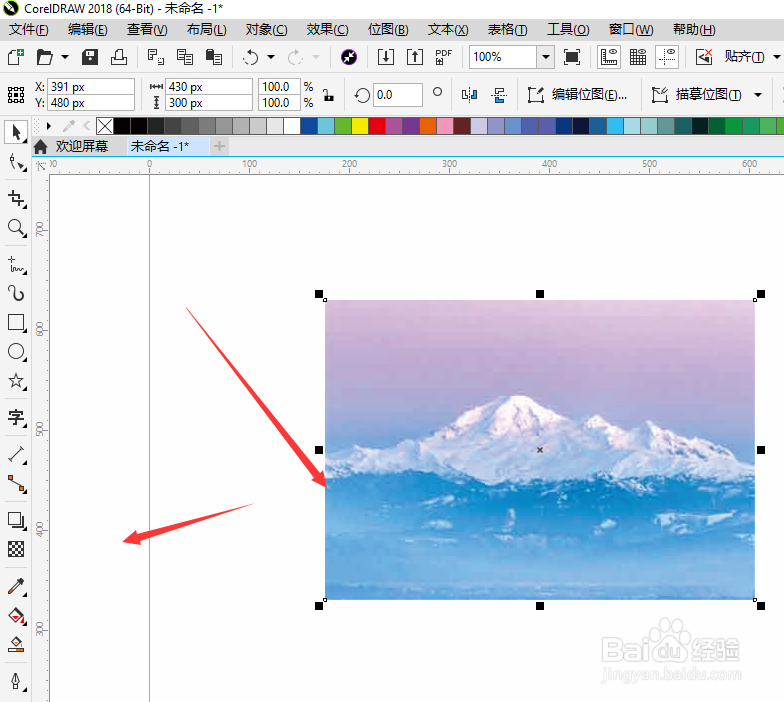
Task: Expand the color palette flyout arrow
Action: [48, 126]
